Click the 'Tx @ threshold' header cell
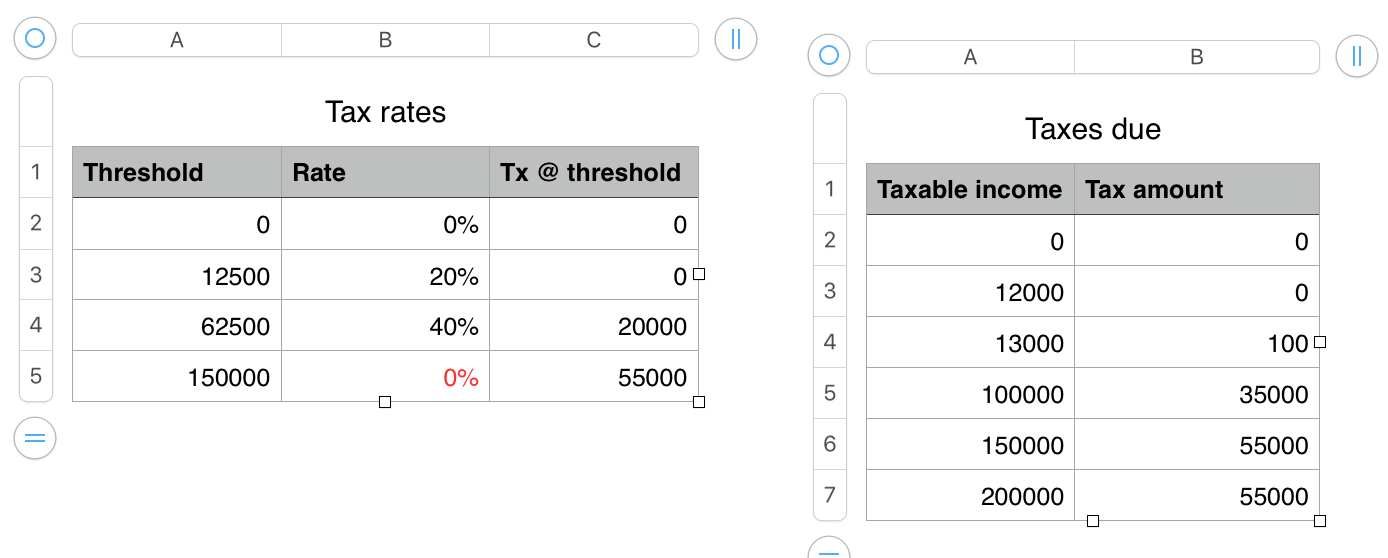The width and height of the screenshot is (1388, 558). click(593, 172)
